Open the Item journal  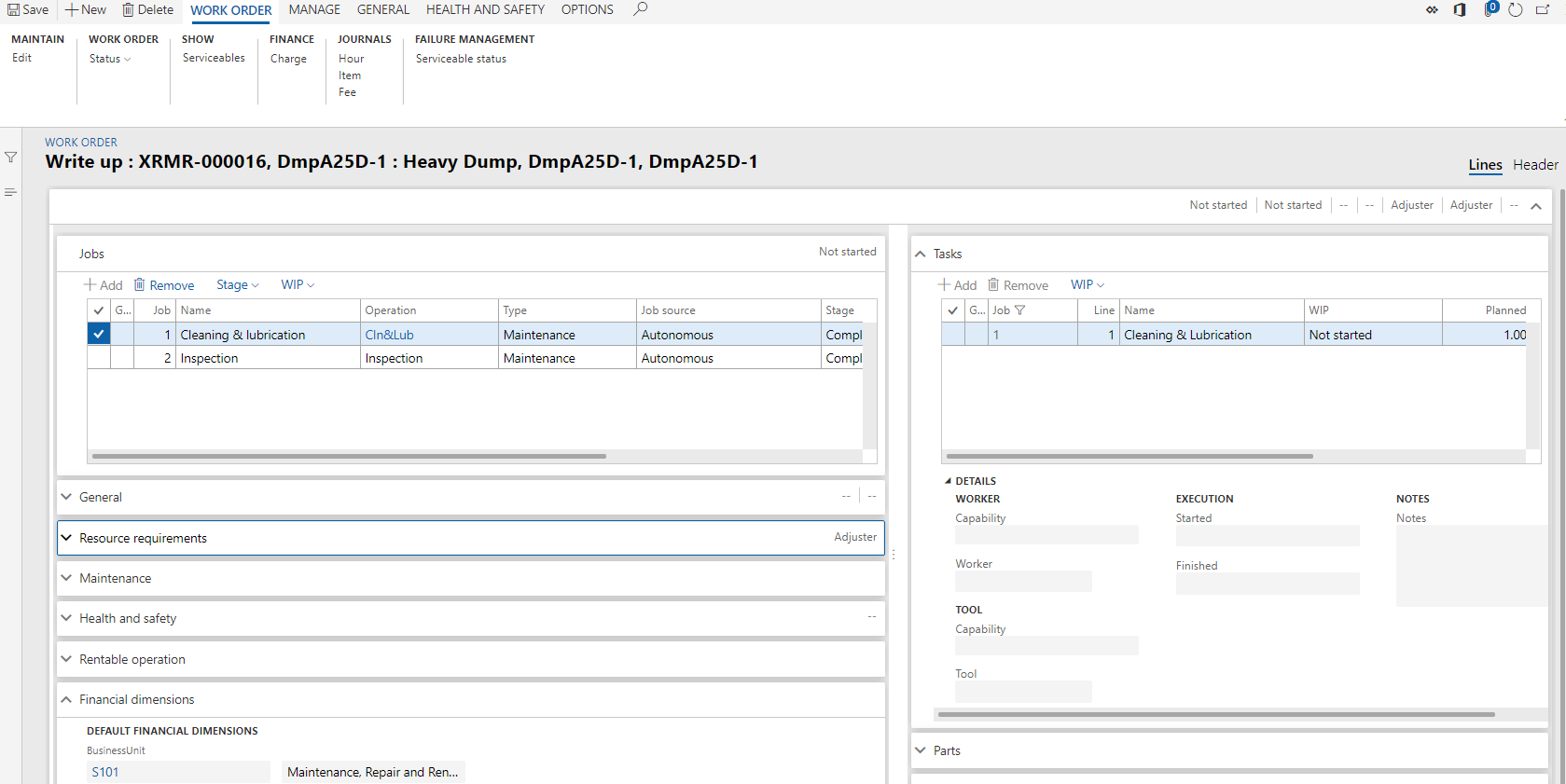350,76
